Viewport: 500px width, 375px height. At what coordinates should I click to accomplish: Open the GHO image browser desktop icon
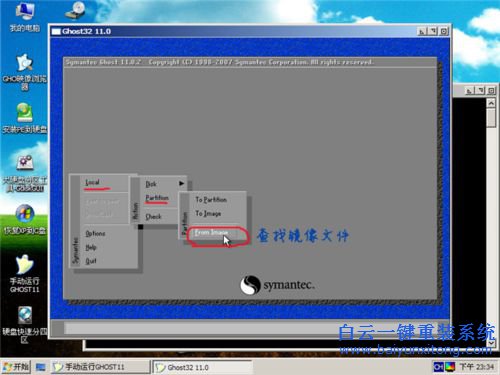pyautogui.click(x=24, y=72)
